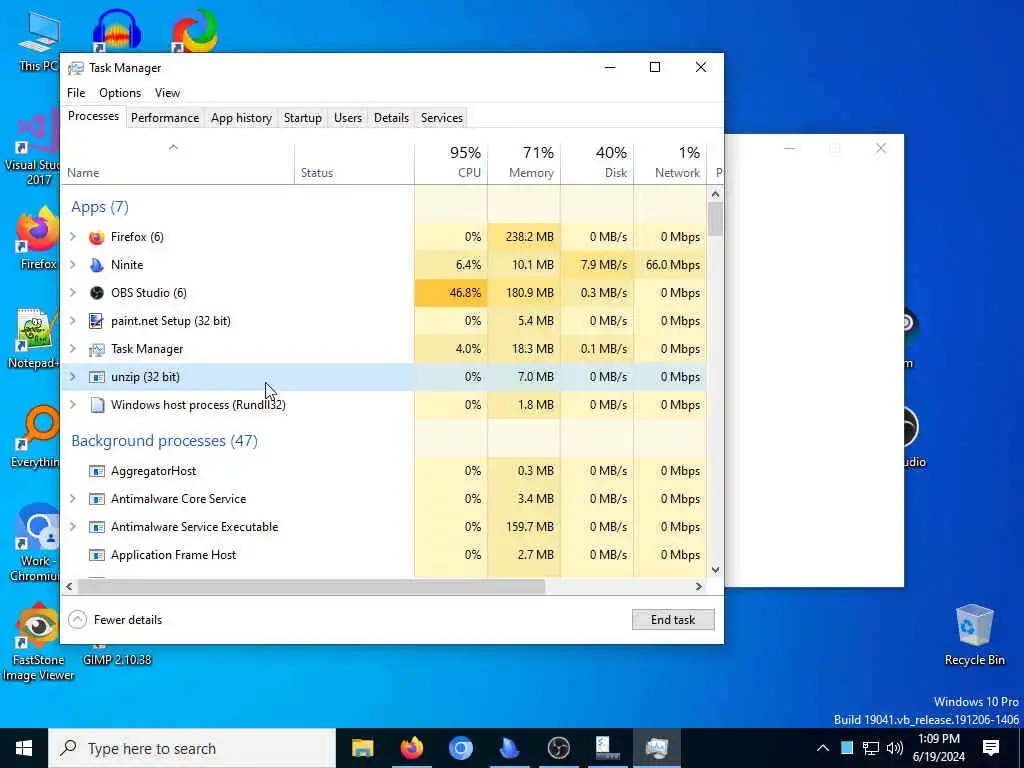
Task: Click the Task Manager taskbar icon
Action: pos(656,748)
